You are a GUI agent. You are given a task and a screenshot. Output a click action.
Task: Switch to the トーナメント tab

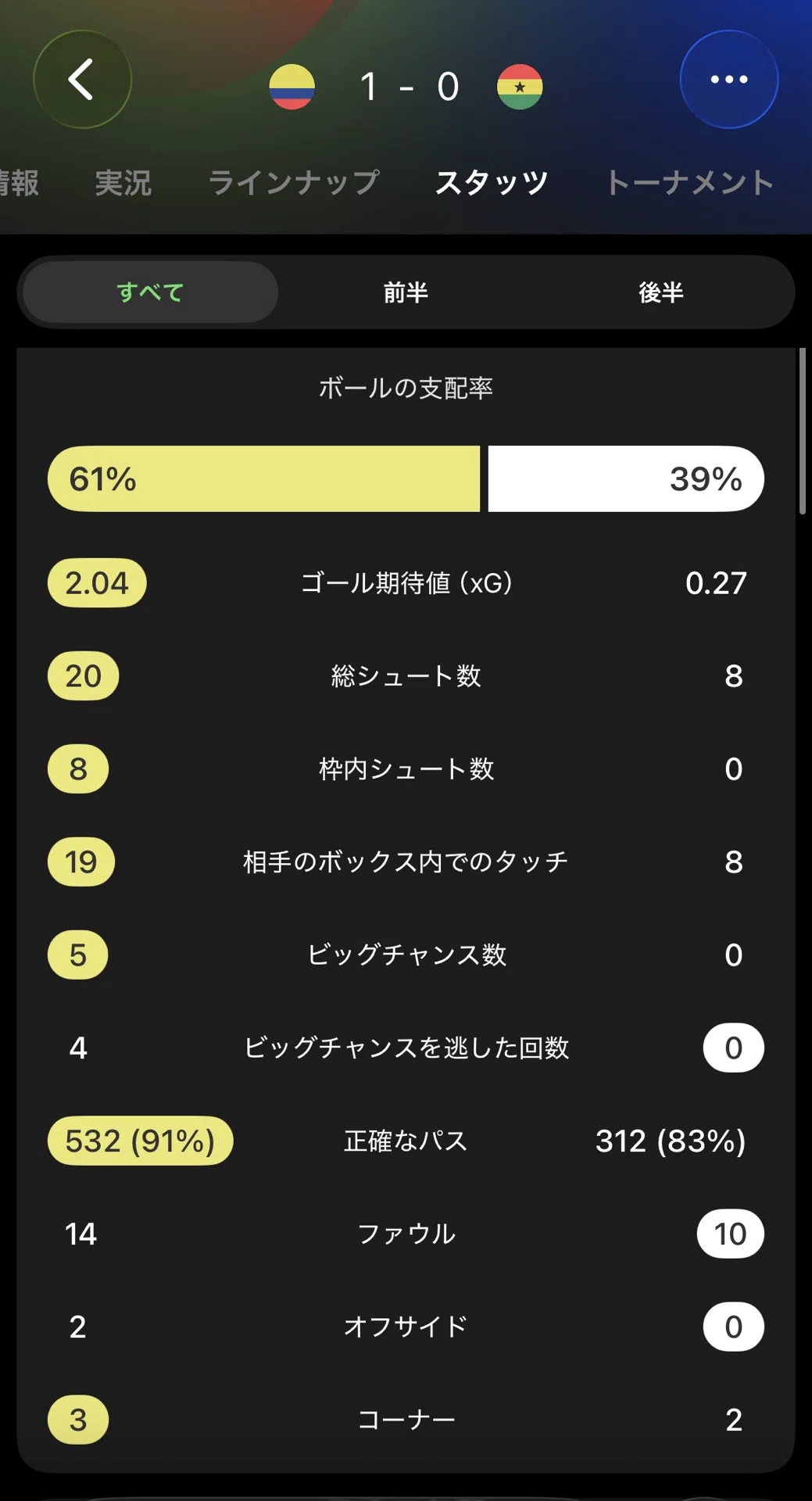click(x=690, y=183)
